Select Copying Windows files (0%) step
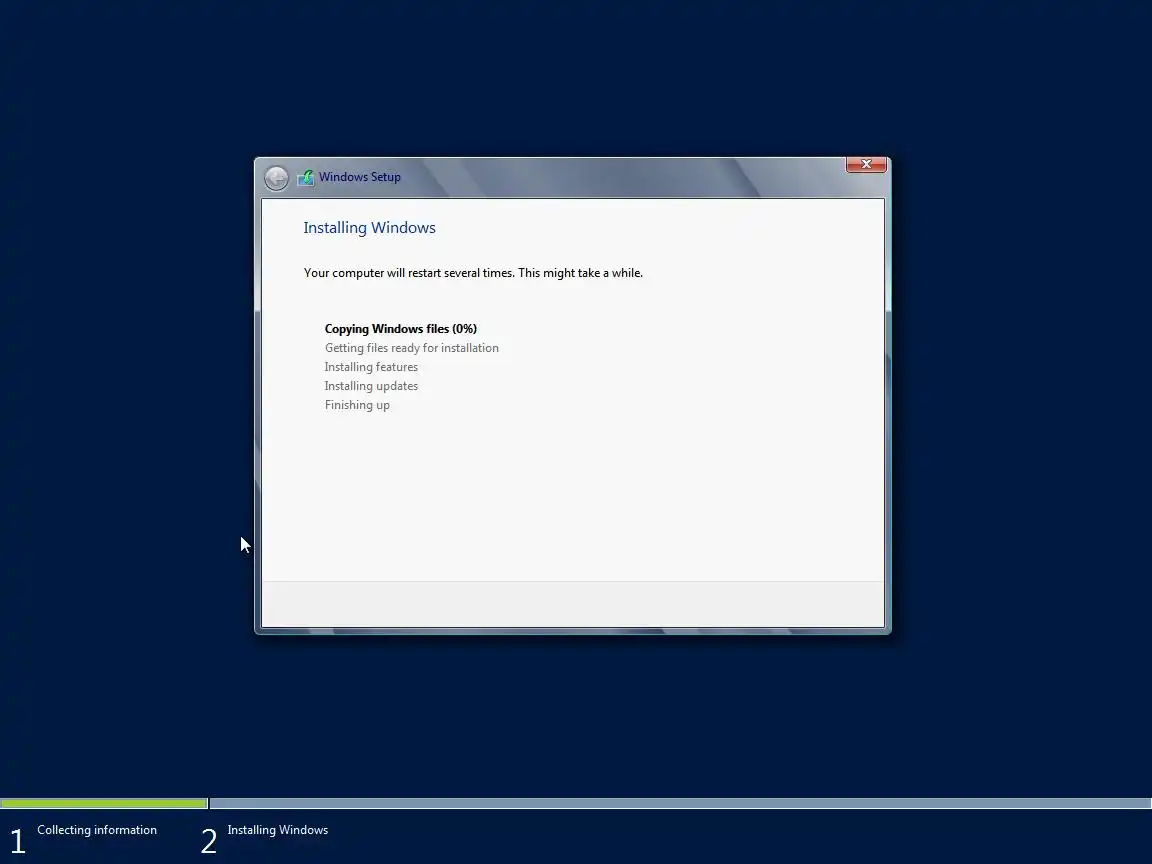This screenshot has width=1152, height=864. tap(400, 328)
